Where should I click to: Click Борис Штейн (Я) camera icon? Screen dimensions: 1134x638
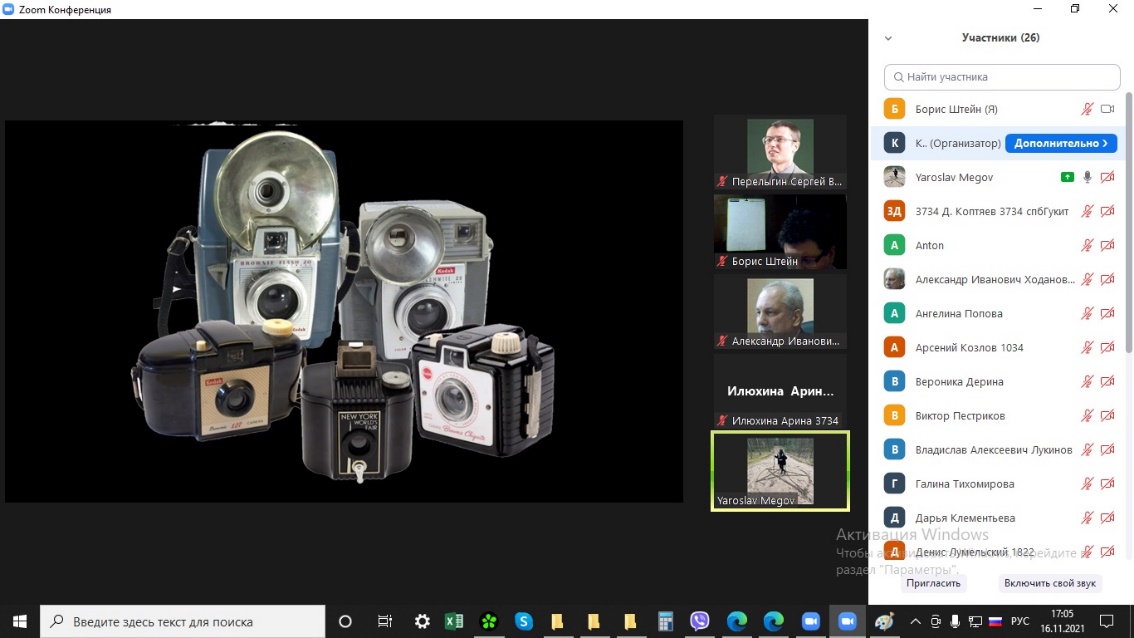pyautogui.click(x=1107, y=109)
